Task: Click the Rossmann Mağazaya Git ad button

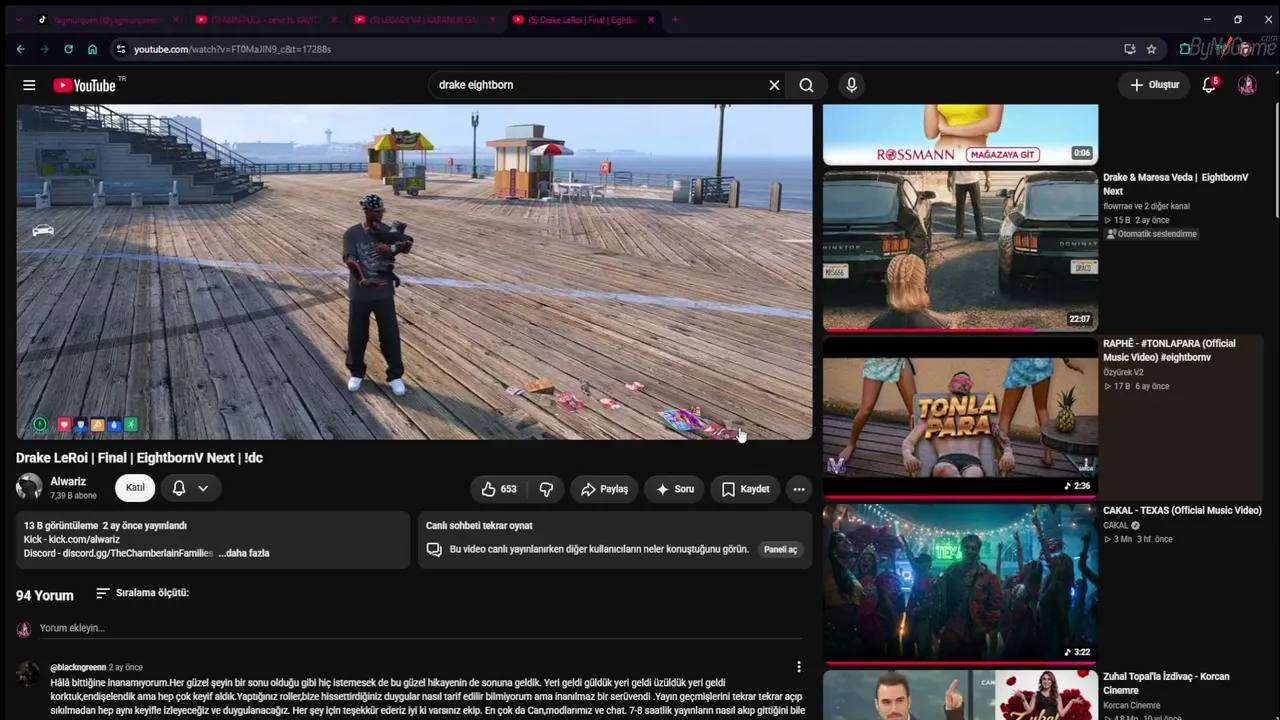Action: pos(1002,155)
